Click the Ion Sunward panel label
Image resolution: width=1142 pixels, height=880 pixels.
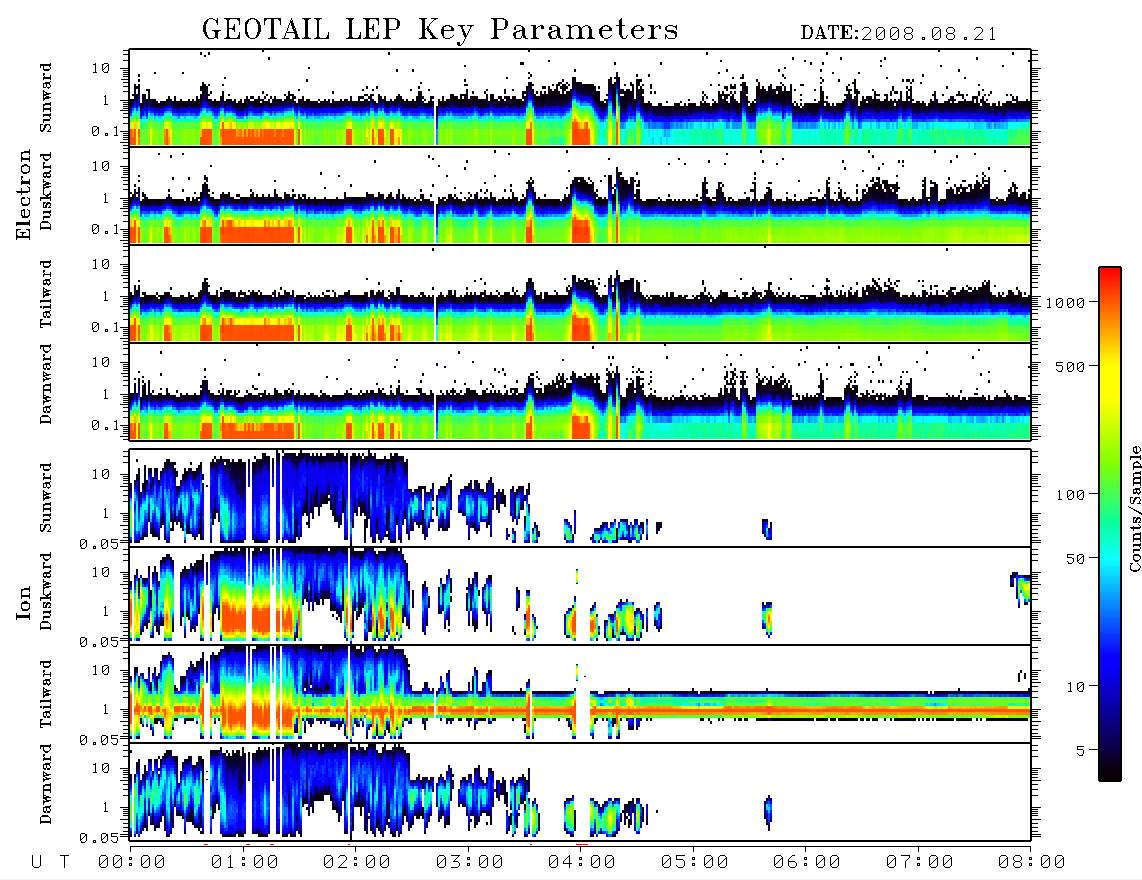pos(46,498)
